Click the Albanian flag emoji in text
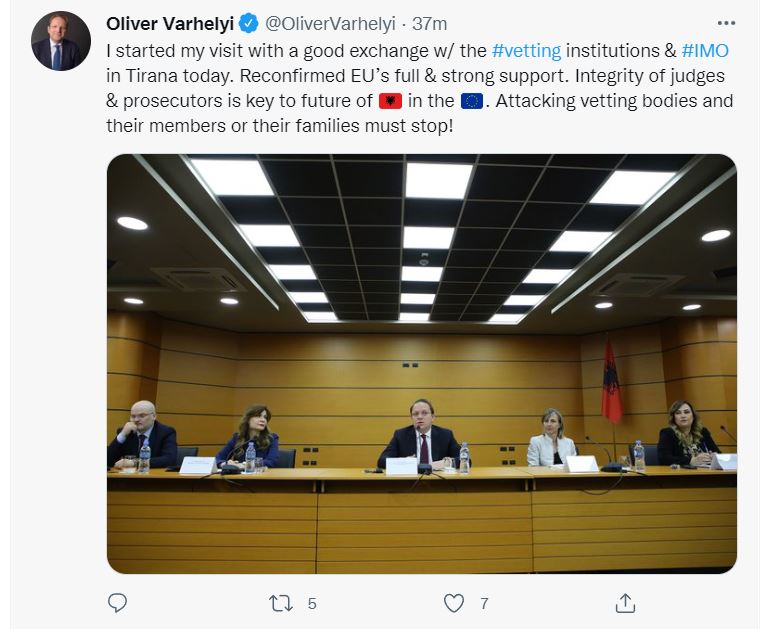 [389, 101]
